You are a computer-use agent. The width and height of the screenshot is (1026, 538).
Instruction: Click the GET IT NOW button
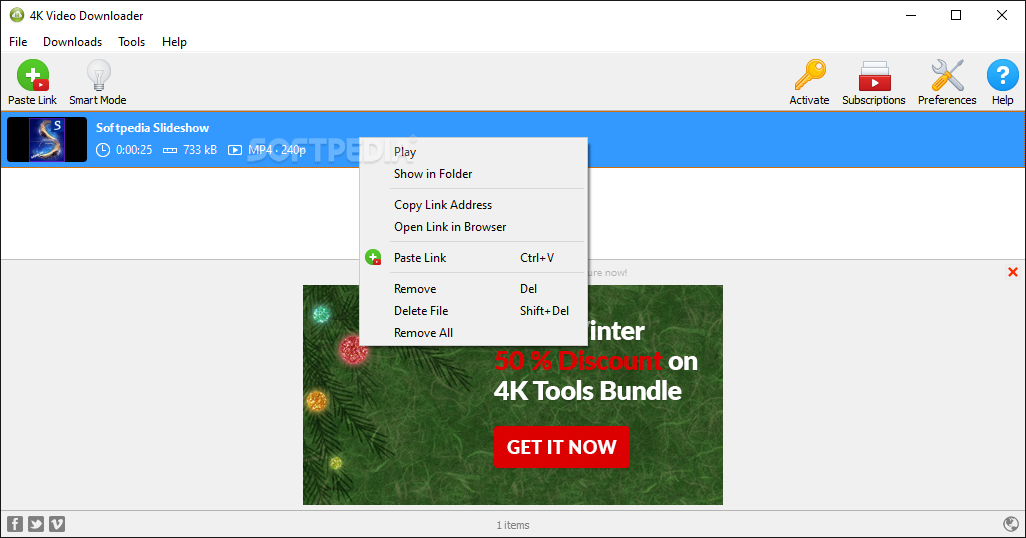pyautogui.click(x=561, y=447)
